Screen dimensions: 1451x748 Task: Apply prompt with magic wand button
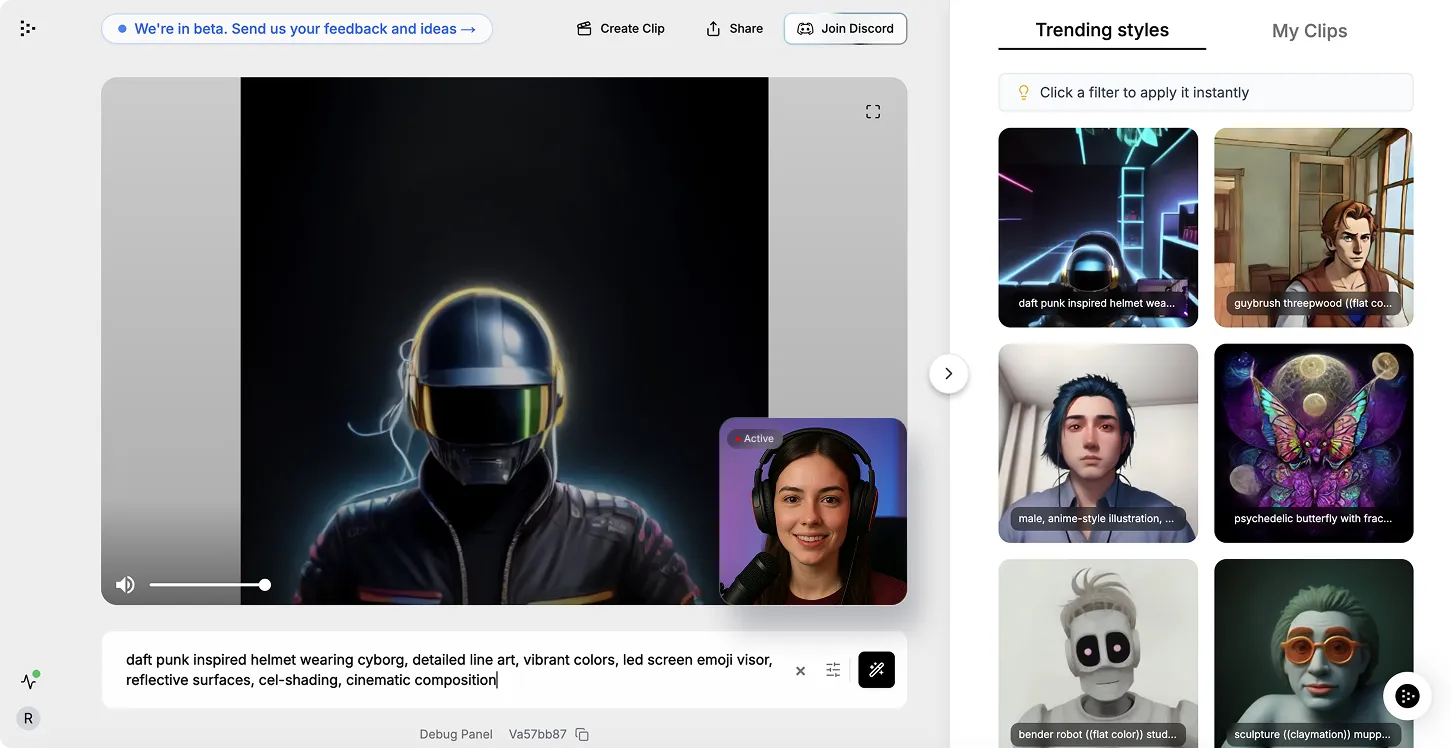point(876,670)
